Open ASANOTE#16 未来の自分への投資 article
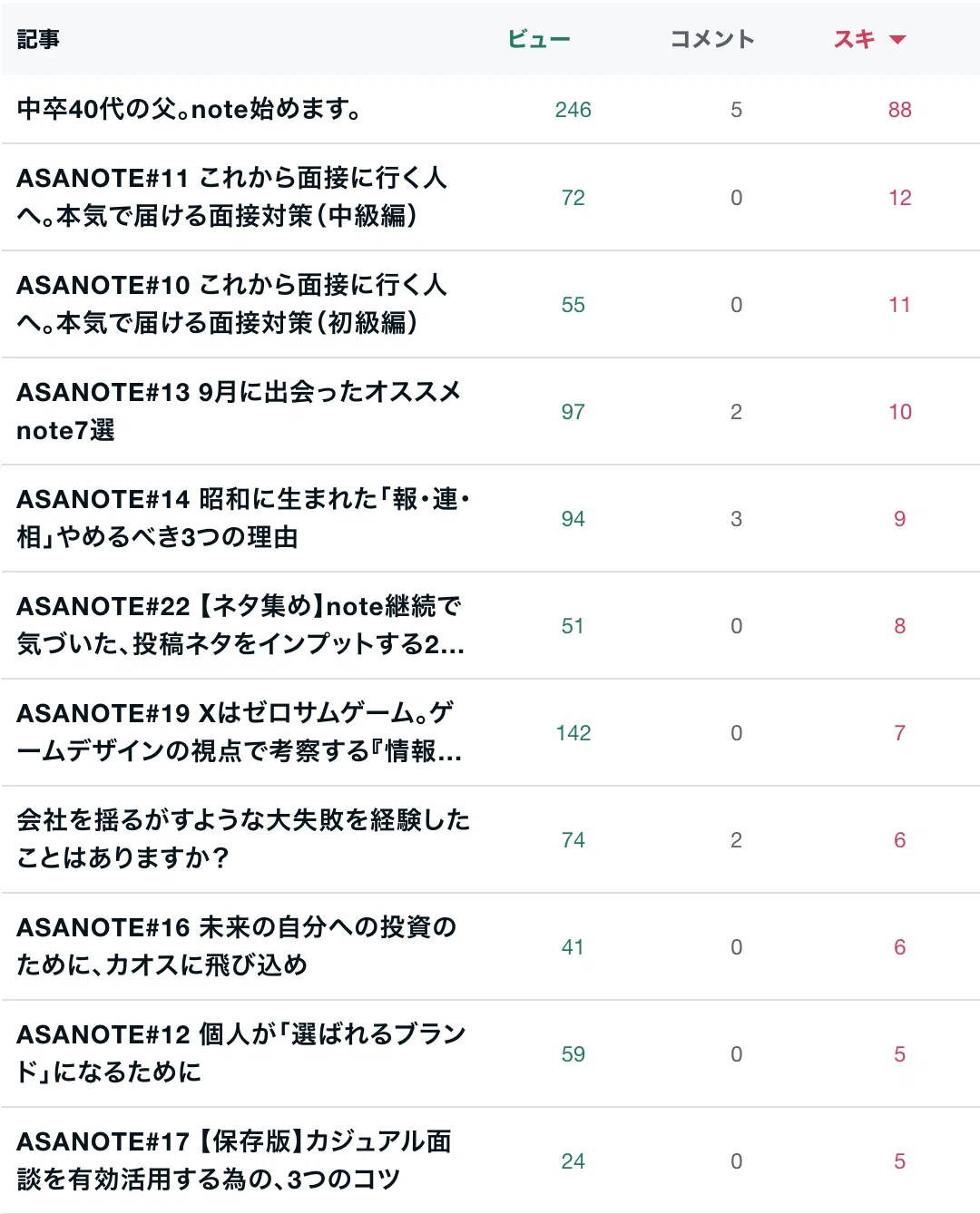The image size is (980, 1214). (x=237, y=946)
